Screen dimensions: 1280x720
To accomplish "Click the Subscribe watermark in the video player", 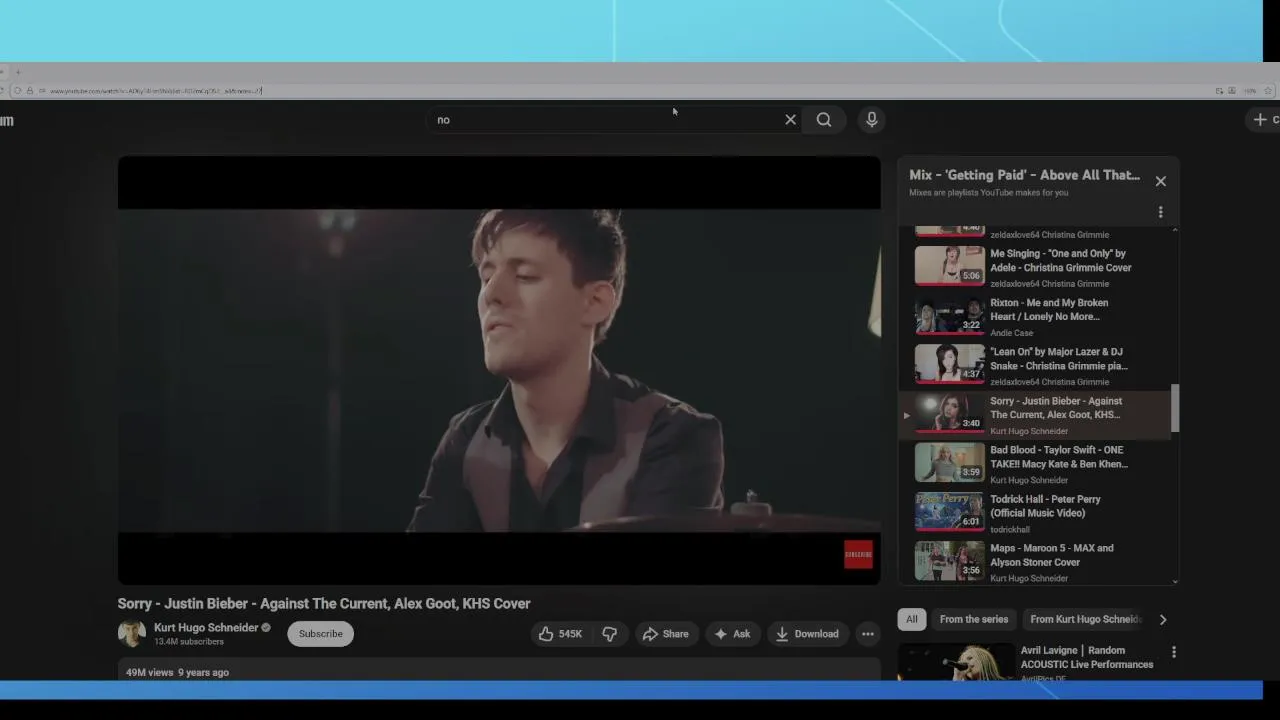I will (x=859, y=555).
